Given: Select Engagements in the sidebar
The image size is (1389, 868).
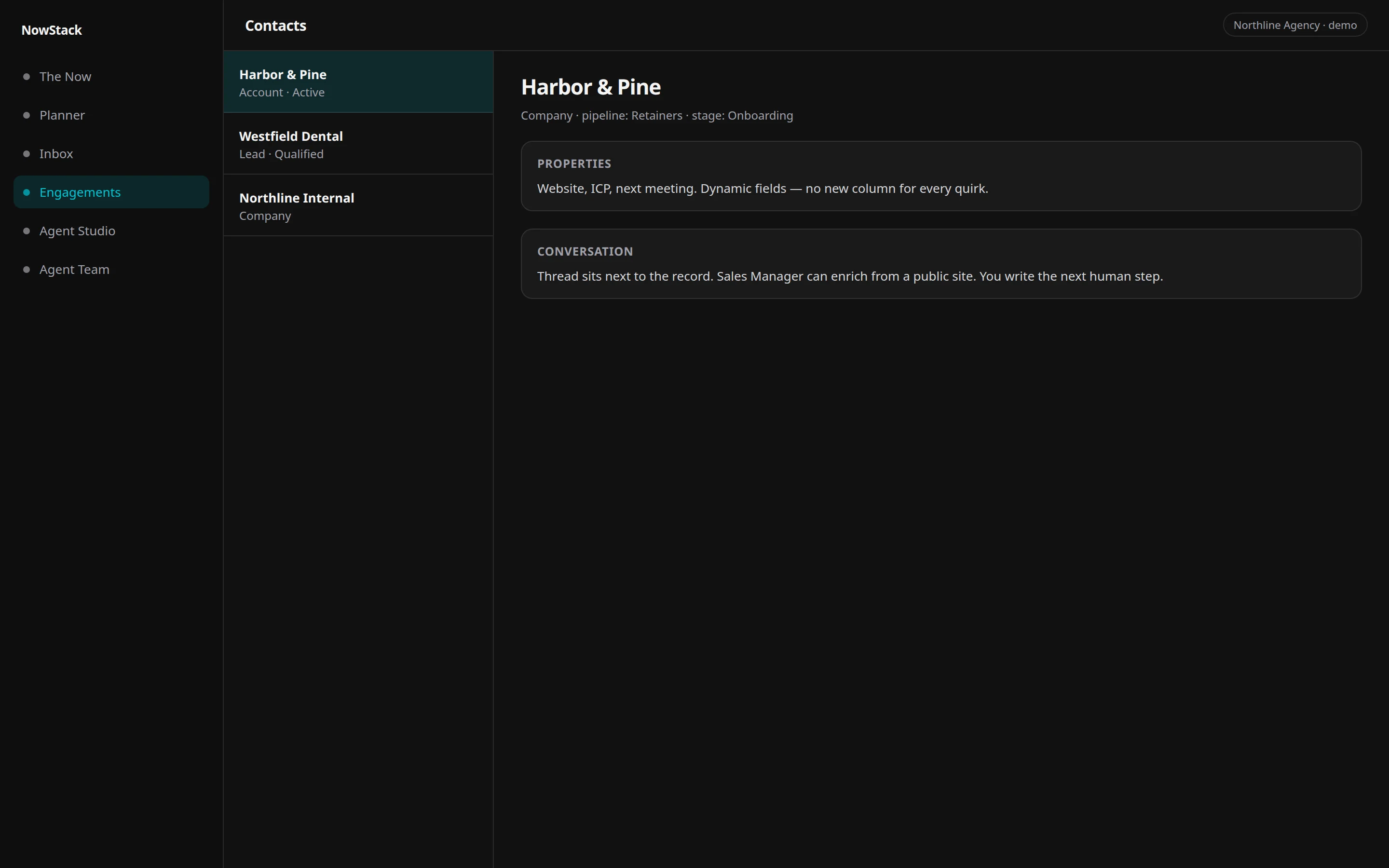Looking at the screenshot, I should [111, 192].
